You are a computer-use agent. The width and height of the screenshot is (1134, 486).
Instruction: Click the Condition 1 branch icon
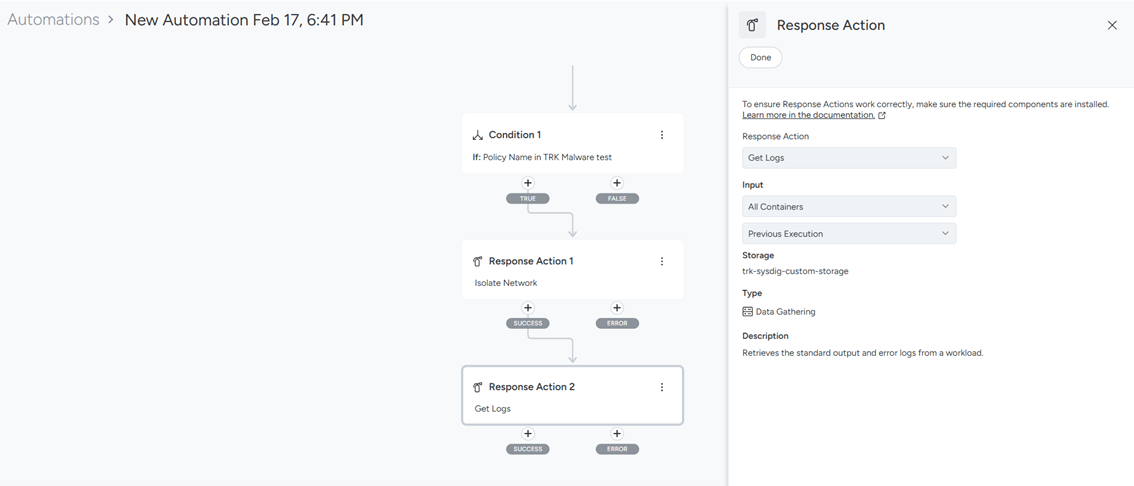pos(478,135)
